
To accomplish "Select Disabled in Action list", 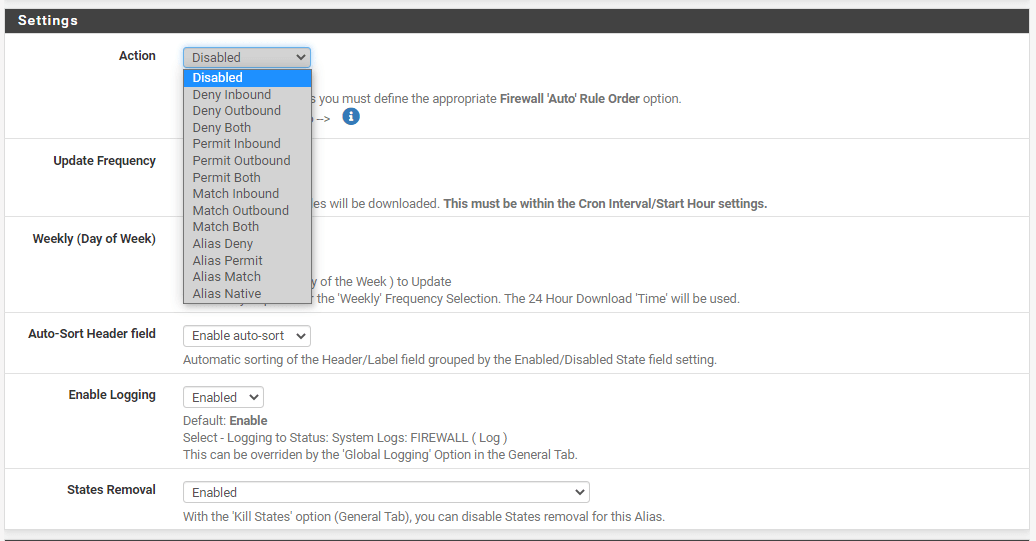I will coord(247,78).
